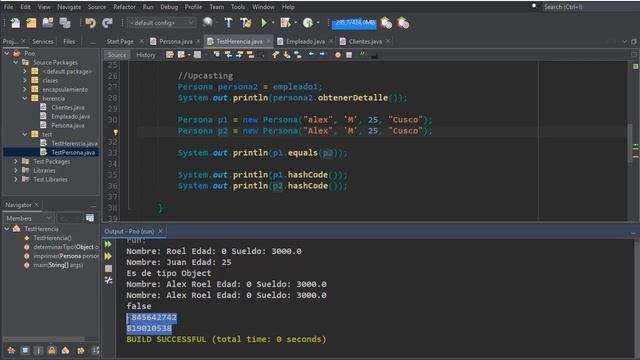Collapse the Source Packages node
This screenshot has height=360, width=640.
click(16, 62)
